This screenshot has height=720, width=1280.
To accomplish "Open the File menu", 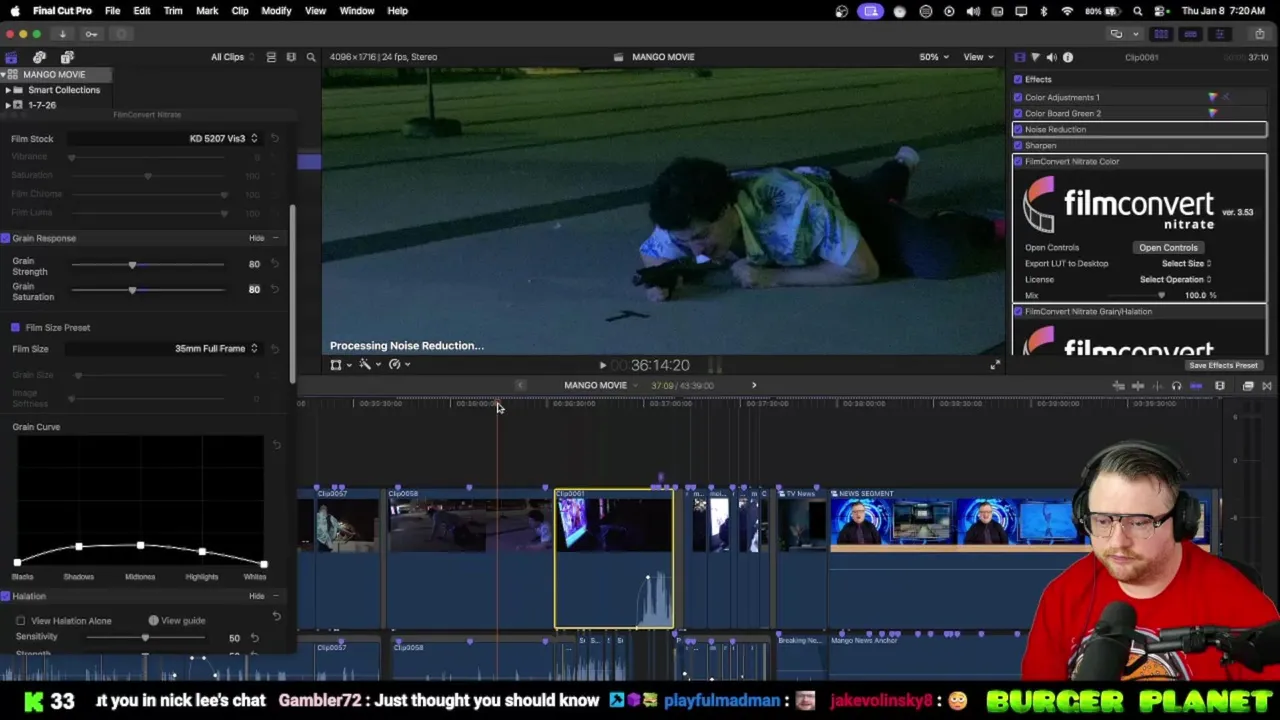I will [x=112, y=11].
